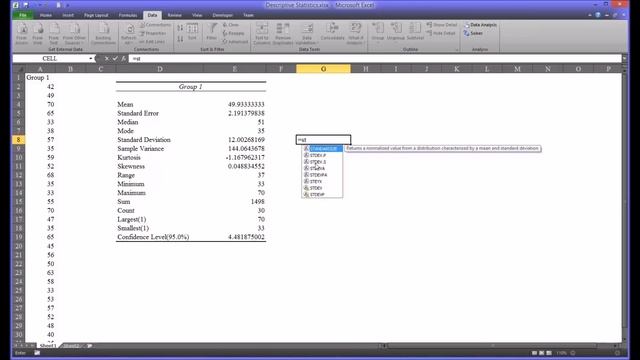Switch to the Team tab
Screen dimensions: 640x360
(x=248, y=15)
